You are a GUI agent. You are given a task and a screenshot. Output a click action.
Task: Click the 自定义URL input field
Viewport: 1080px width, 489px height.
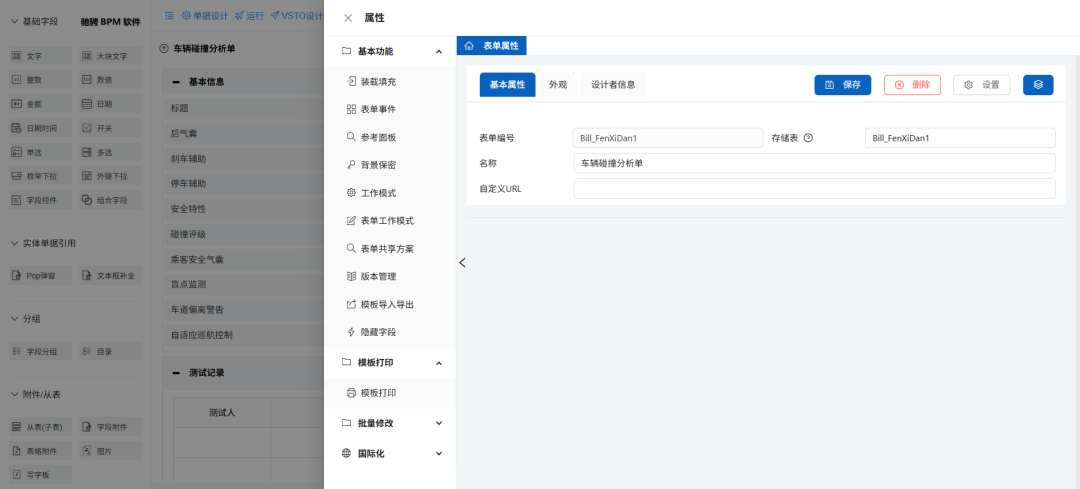tap(814, 189)
